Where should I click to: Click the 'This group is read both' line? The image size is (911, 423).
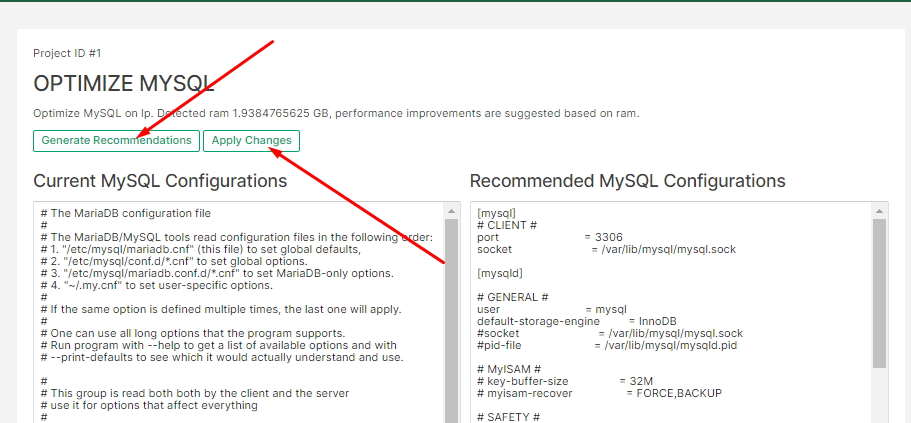point(195,393)
